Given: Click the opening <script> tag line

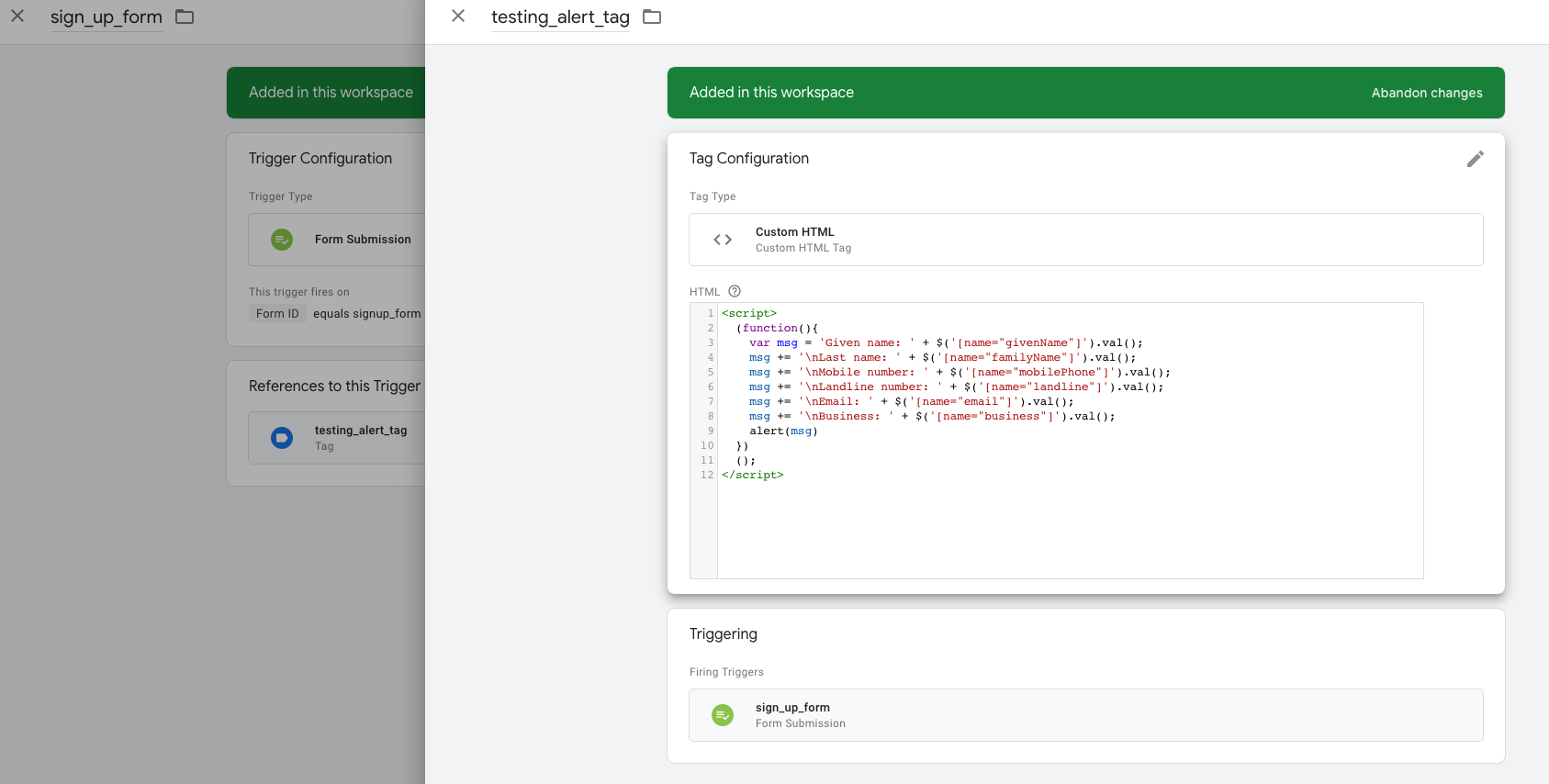Looking at the screenshot, I should (x=749, y=313).
